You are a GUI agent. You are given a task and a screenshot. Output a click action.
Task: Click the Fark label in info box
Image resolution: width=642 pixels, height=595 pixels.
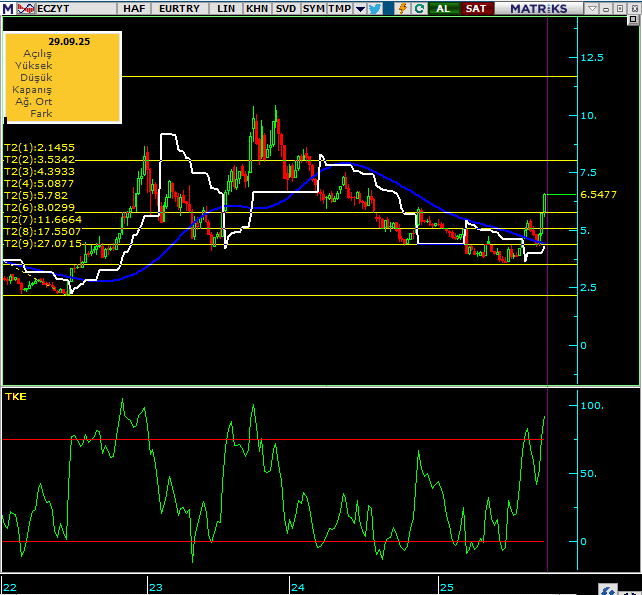click(x=41, y=113)
